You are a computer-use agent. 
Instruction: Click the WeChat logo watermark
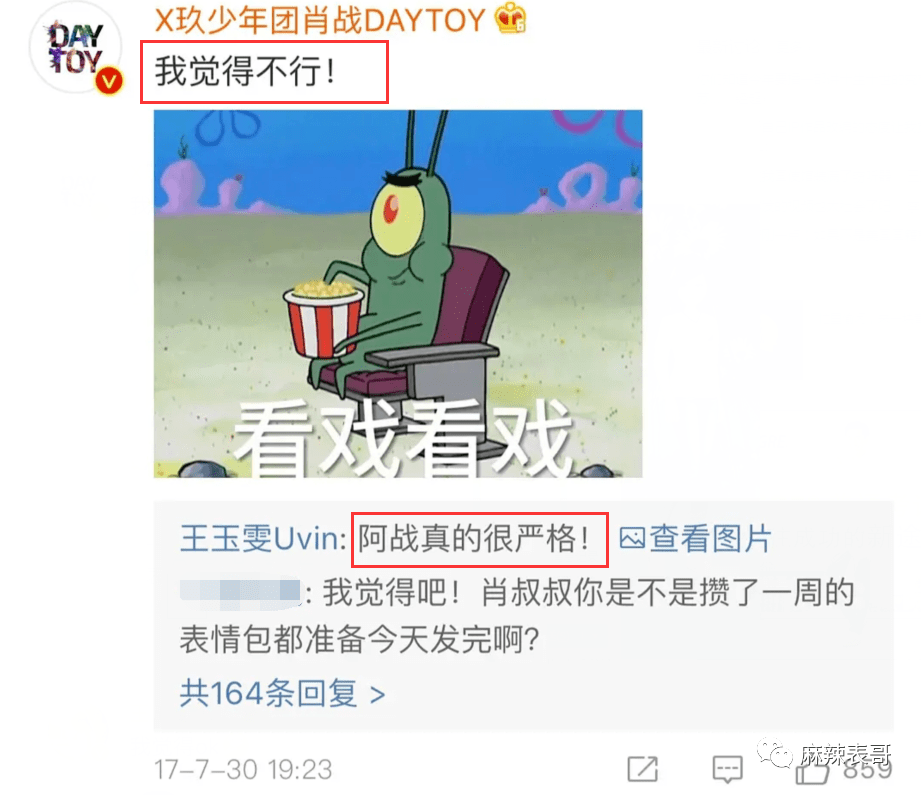click(x=775, y=753)
